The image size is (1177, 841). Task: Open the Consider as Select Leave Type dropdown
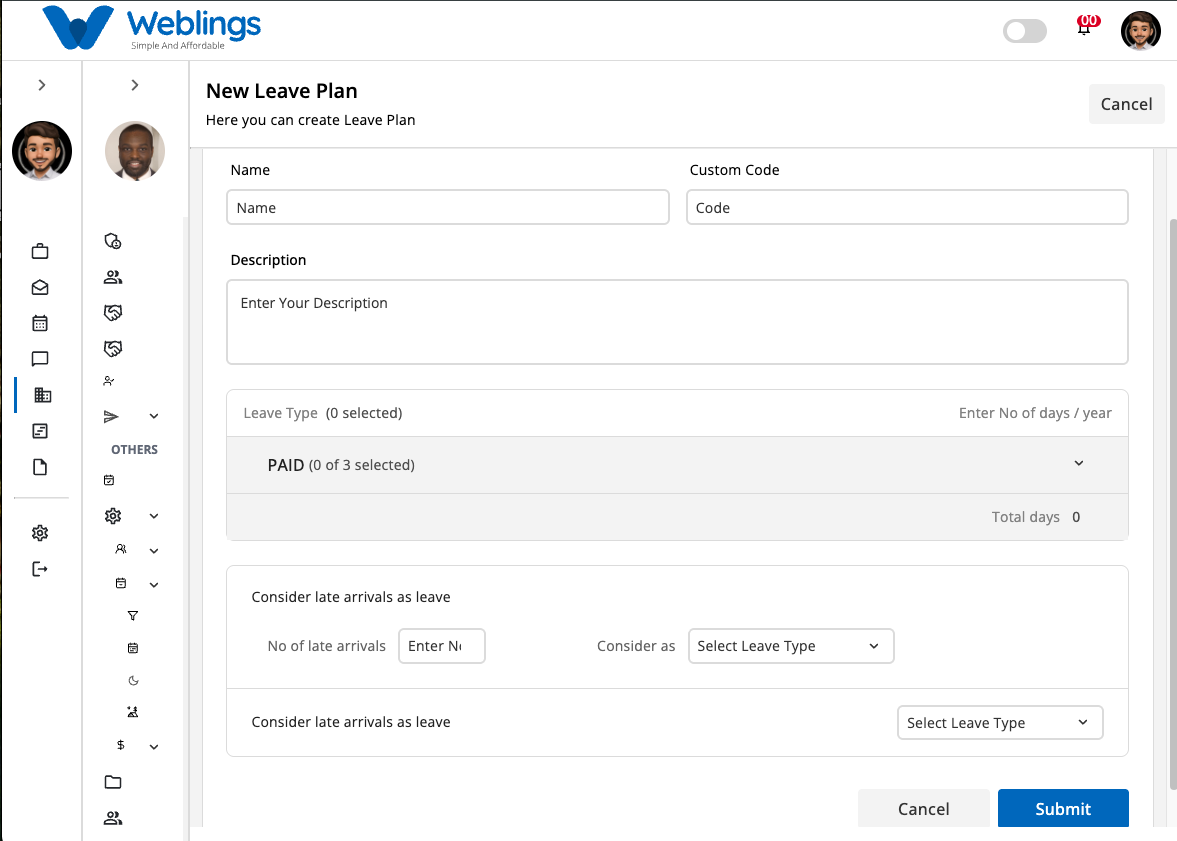[791, 646]
